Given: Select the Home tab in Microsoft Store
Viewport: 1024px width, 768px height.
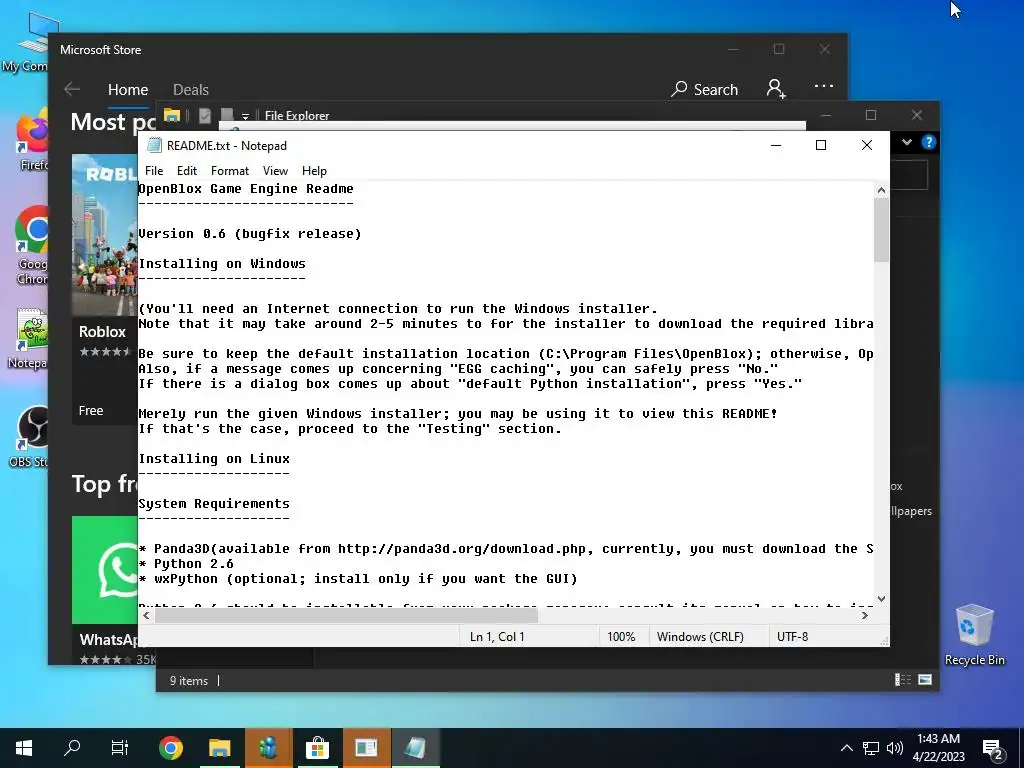Looking at the screenshot, I should (128, 89).
